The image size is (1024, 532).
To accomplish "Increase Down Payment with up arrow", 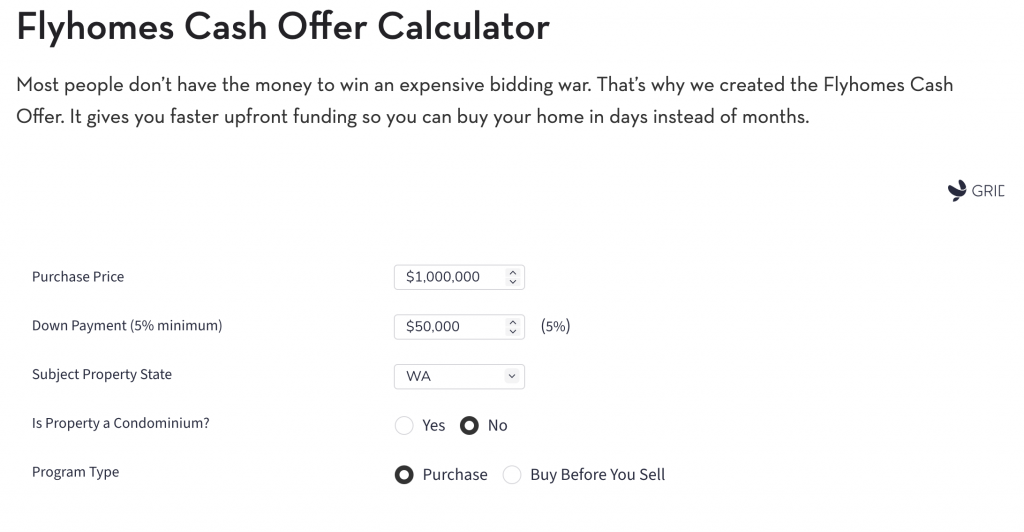I will click(x=513, y=322).
